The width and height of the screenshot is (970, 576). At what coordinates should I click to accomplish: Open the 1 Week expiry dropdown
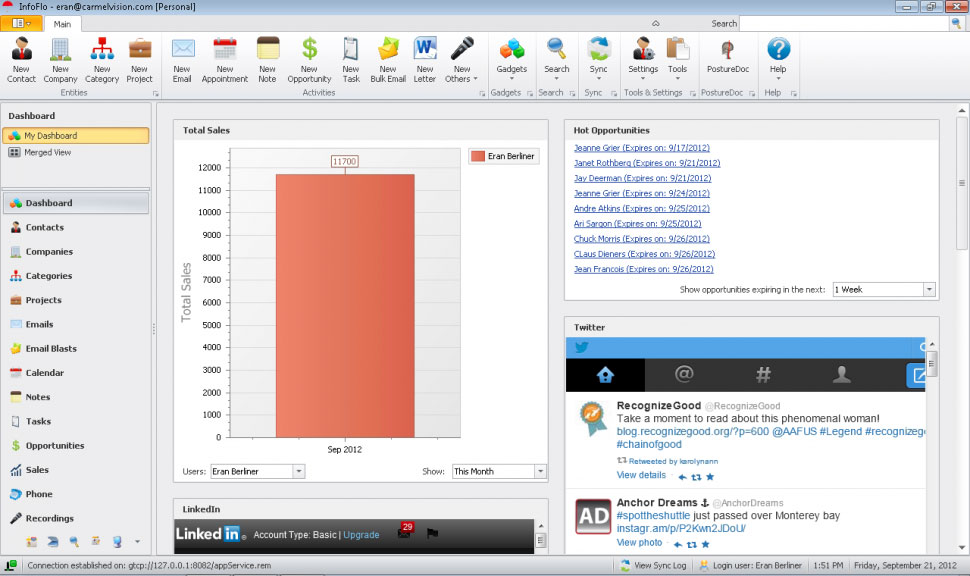click(929, 290)
